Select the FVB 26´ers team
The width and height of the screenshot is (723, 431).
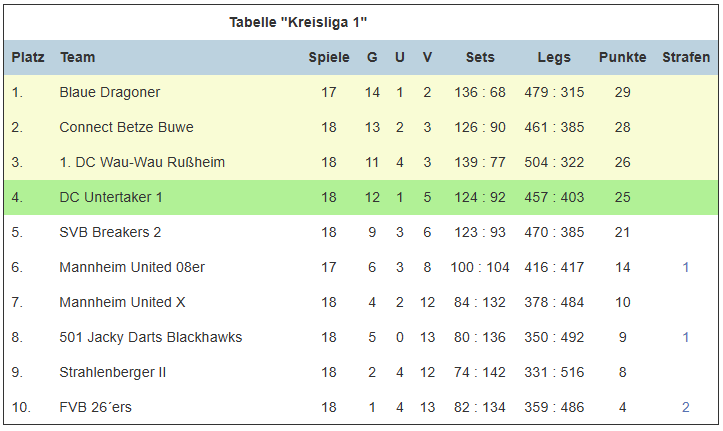(95, 407)
